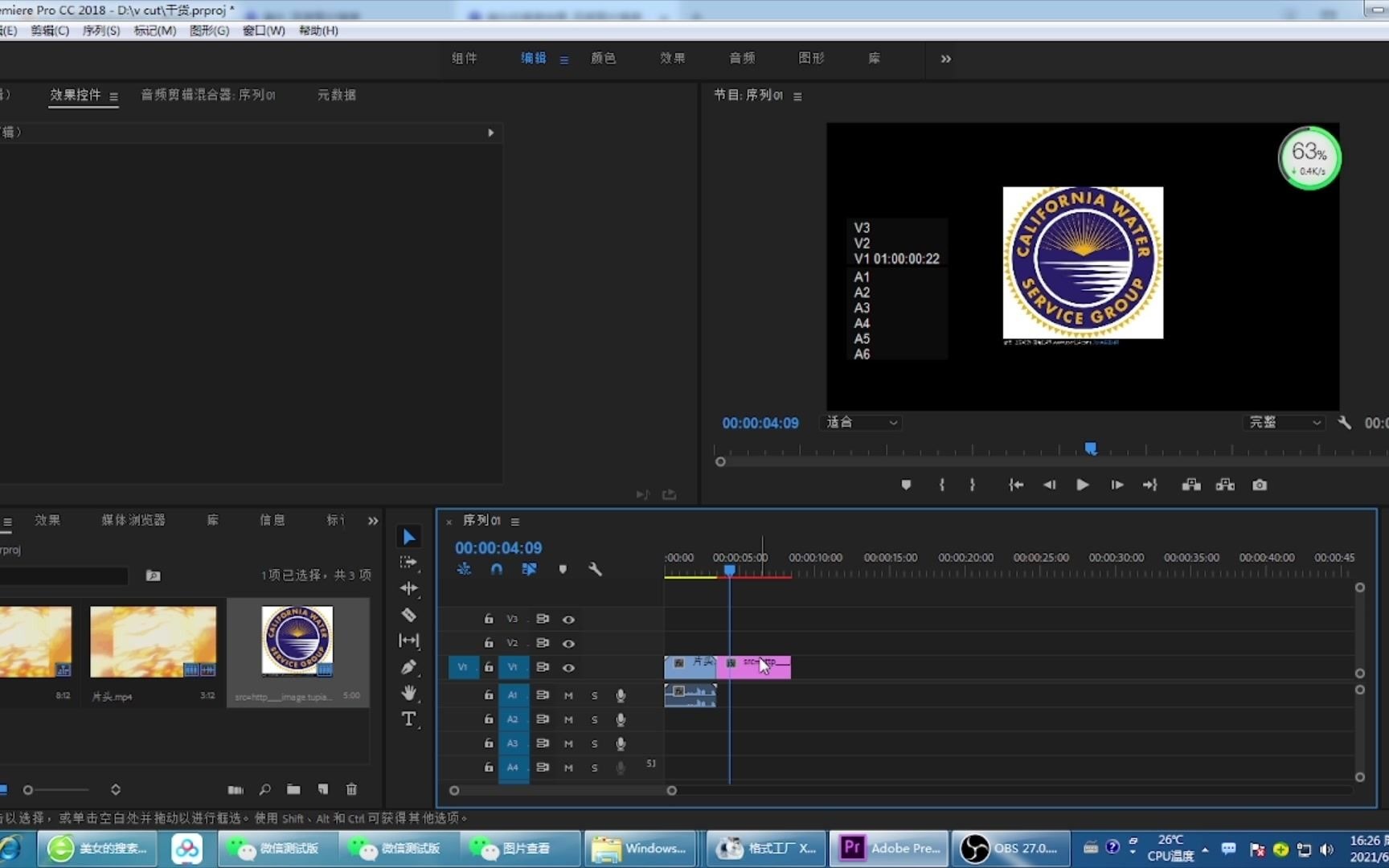1389x868 pixels.
Task: Show more project panel tabs chevron
Action: tap(373, 521)
